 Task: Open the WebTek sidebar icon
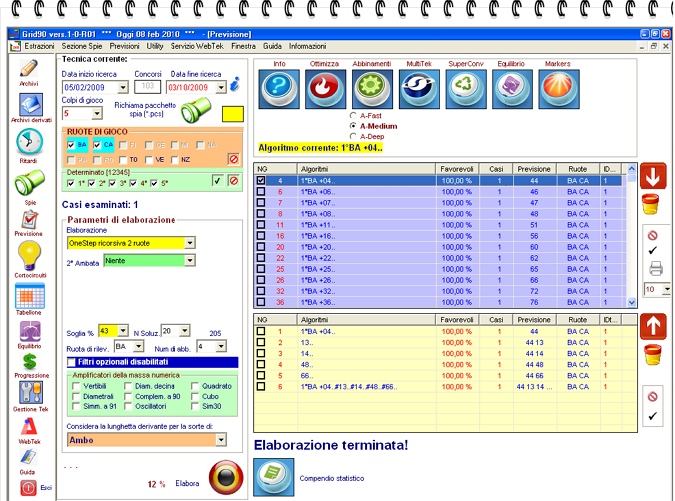click(x=29, y=427)
